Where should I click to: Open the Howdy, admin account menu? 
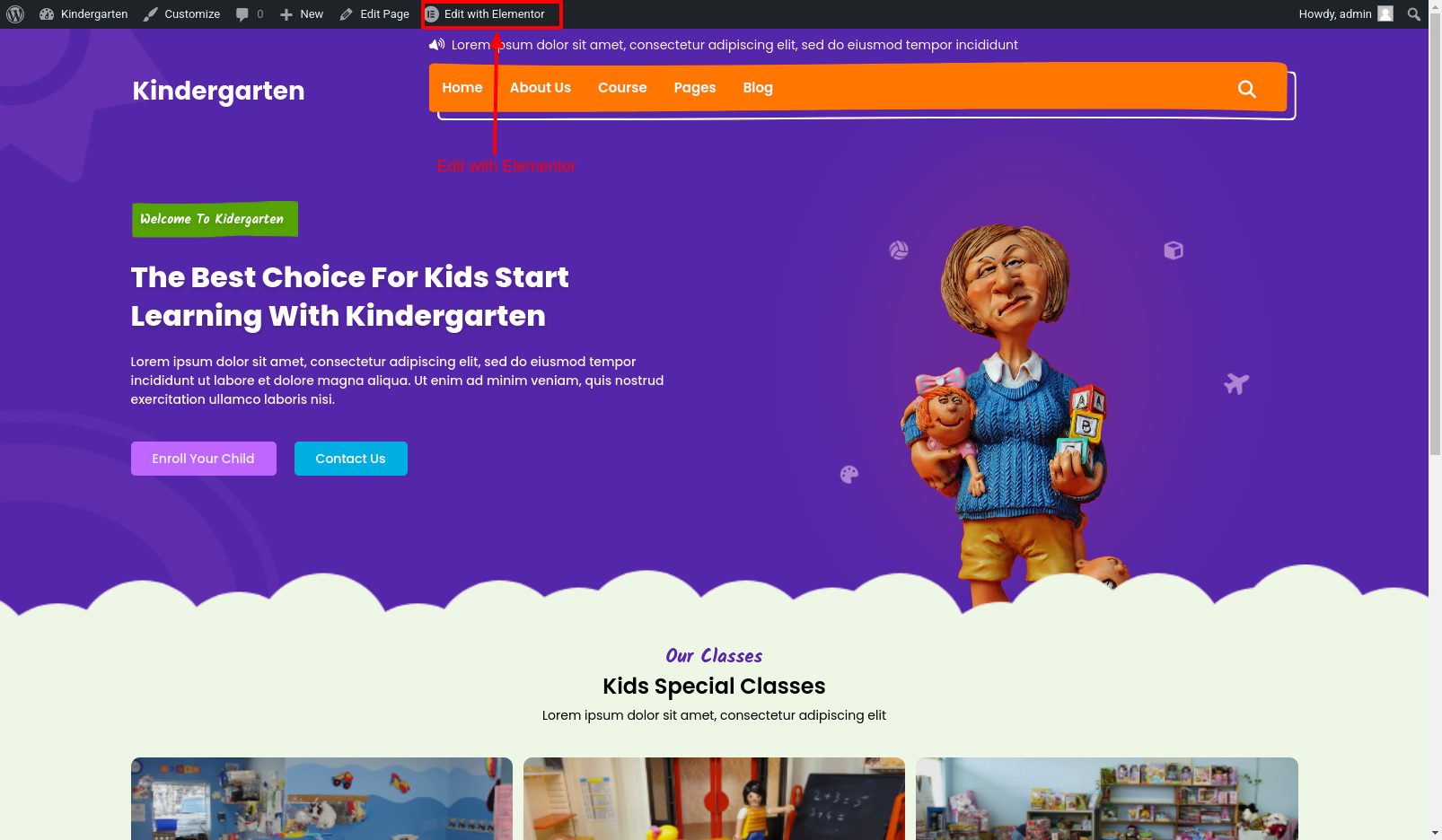pyautogui.click(x=1345, y=14)
